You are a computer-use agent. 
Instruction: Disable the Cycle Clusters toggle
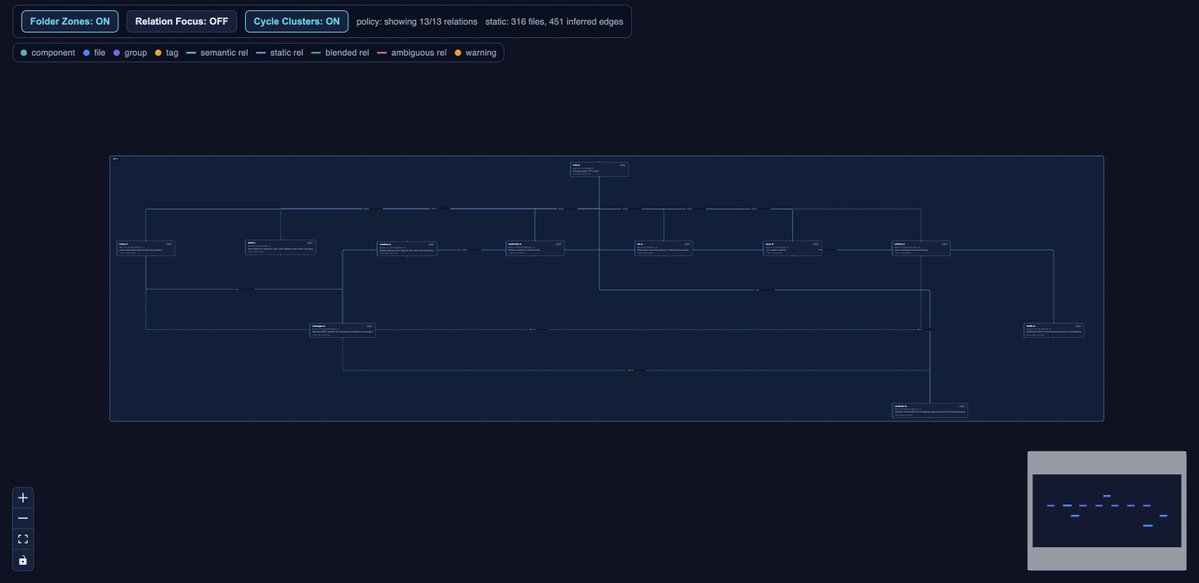pos(297,21)
